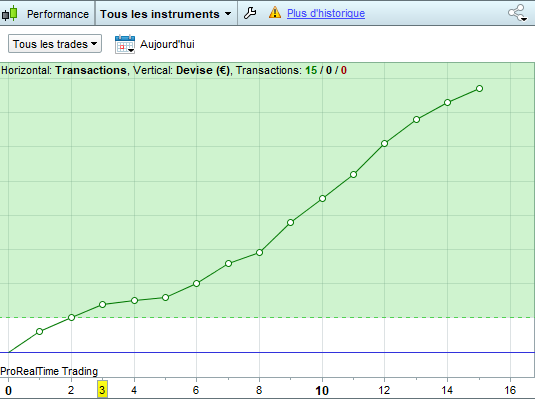Select the data point at transaction 14
Image resolution: width=535 pixels, height=399 pixels.
pyautogui.click(x=448, y=102)
